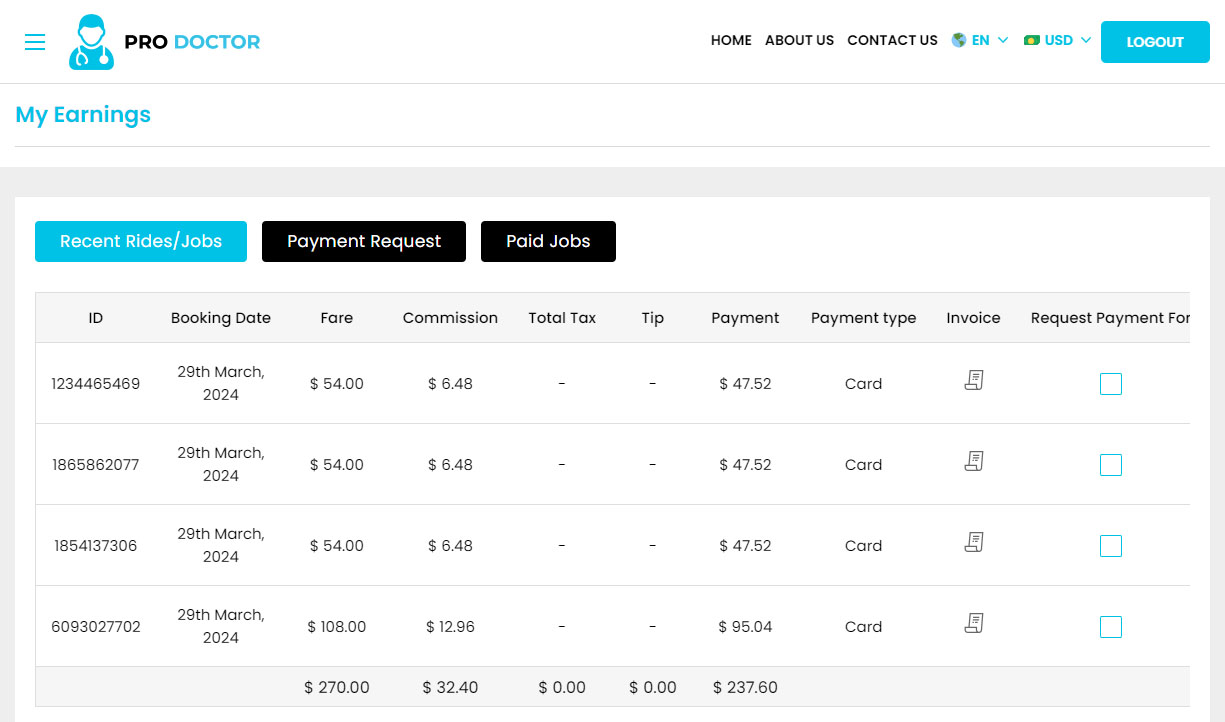Open invoice for job 1234465469

pos(974,380)
